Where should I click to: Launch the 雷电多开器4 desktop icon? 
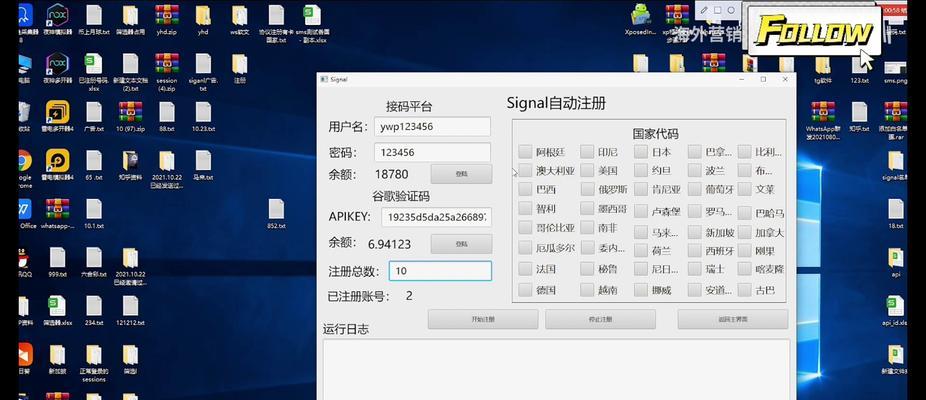point(57,116)
